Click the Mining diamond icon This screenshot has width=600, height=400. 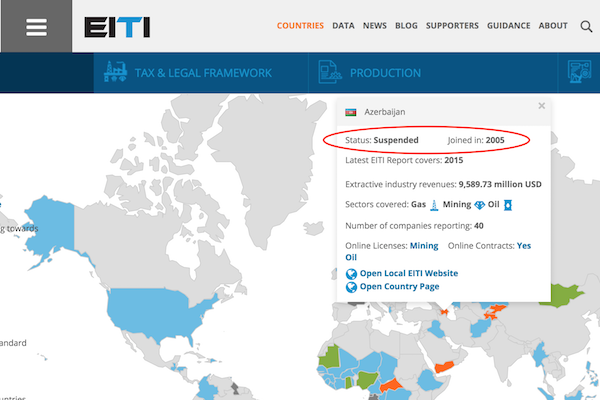click(x=479, y=205)
